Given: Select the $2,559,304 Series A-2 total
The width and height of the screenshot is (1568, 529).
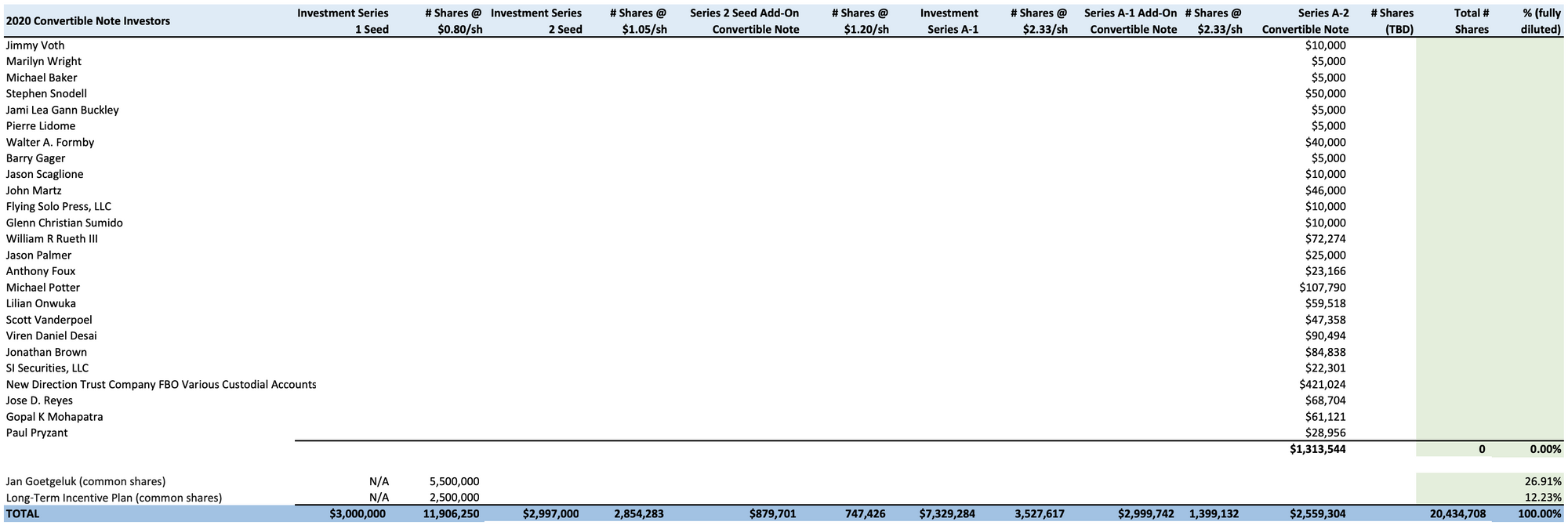Looking at the screenshot, I should (1319, 514).
